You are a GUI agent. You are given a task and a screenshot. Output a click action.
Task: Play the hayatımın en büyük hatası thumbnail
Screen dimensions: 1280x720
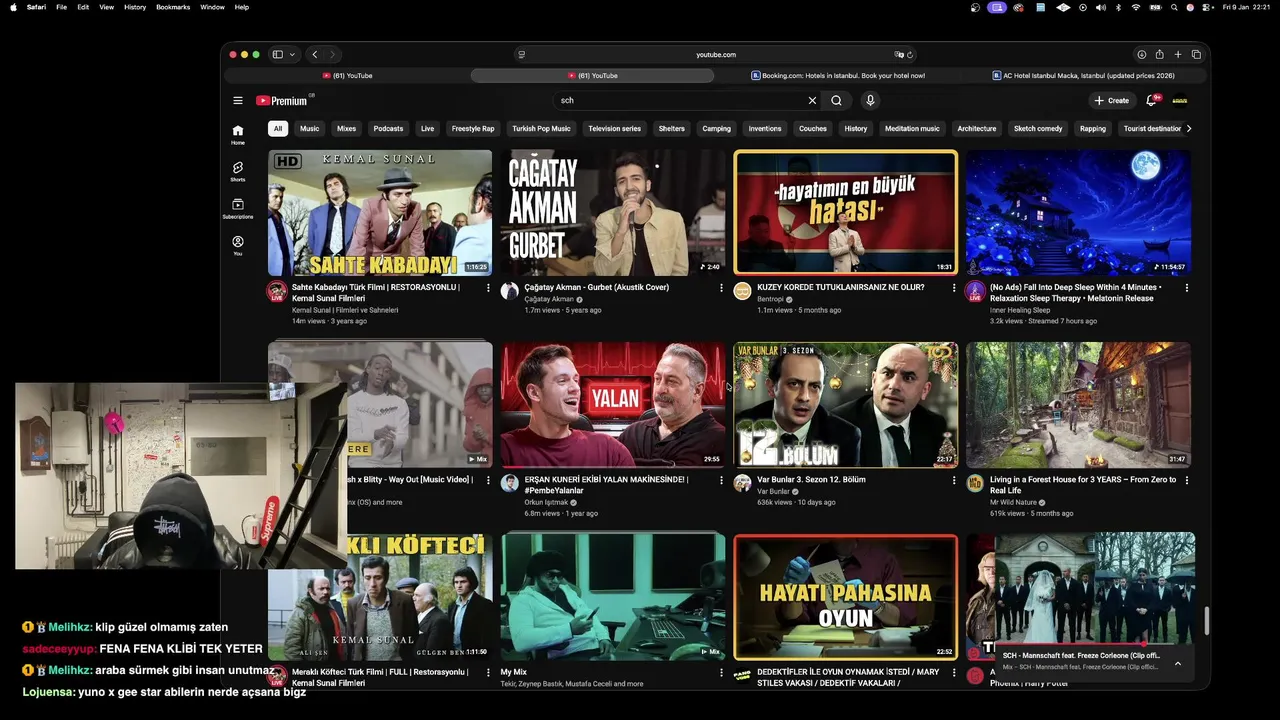click(x=846, y=212)
